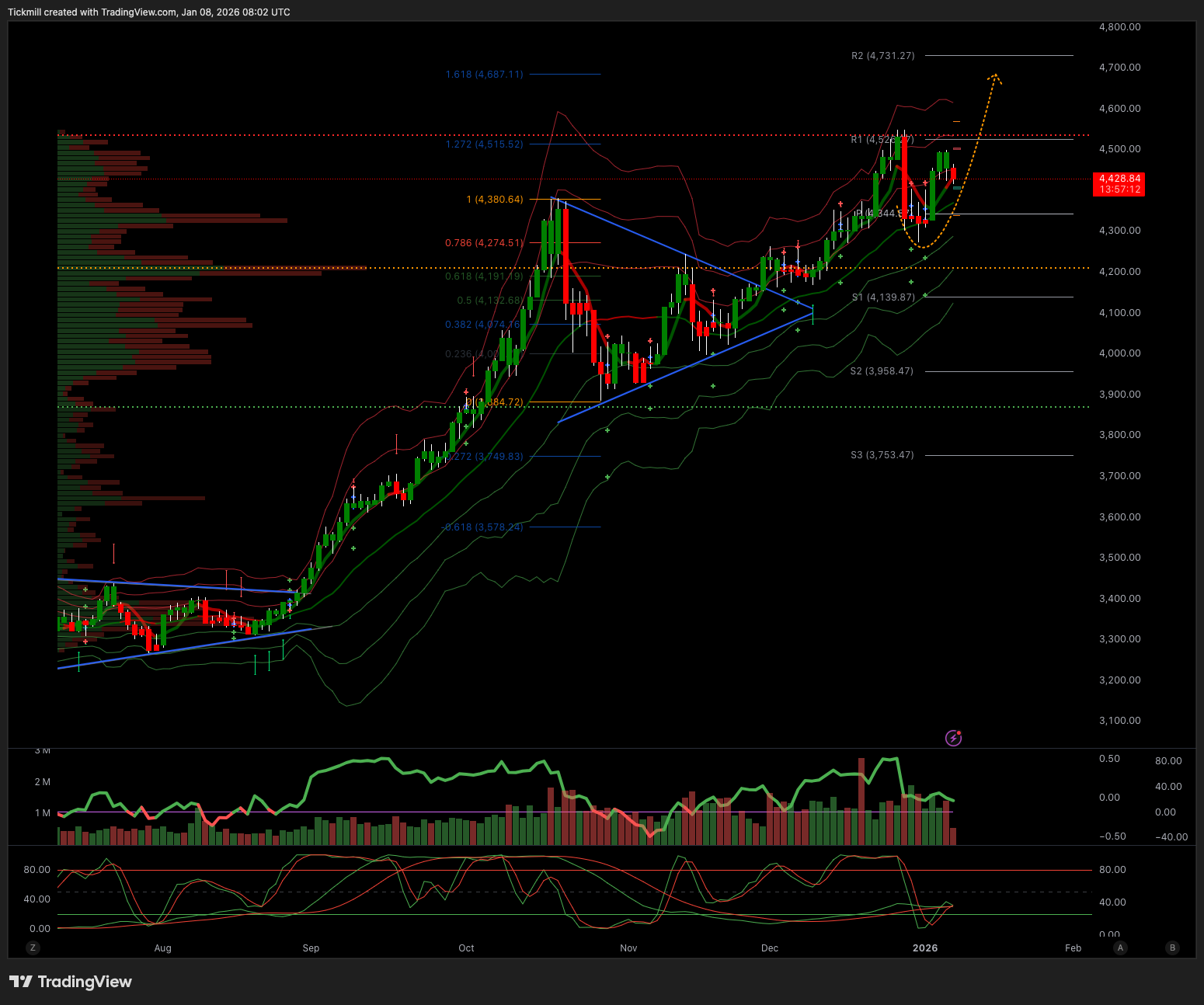Screen dimensions: 1204x1005
Task: Click the Tickmill created with TradingView.com header
Action: [149, 12]
